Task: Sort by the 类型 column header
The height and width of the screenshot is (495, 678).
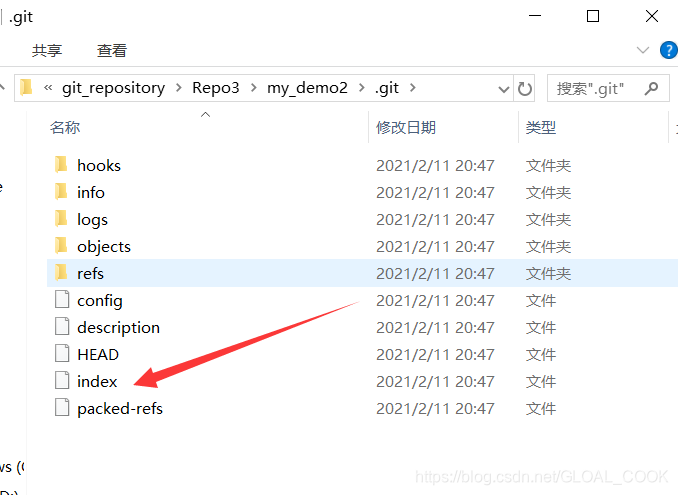Action: [540, 128]
